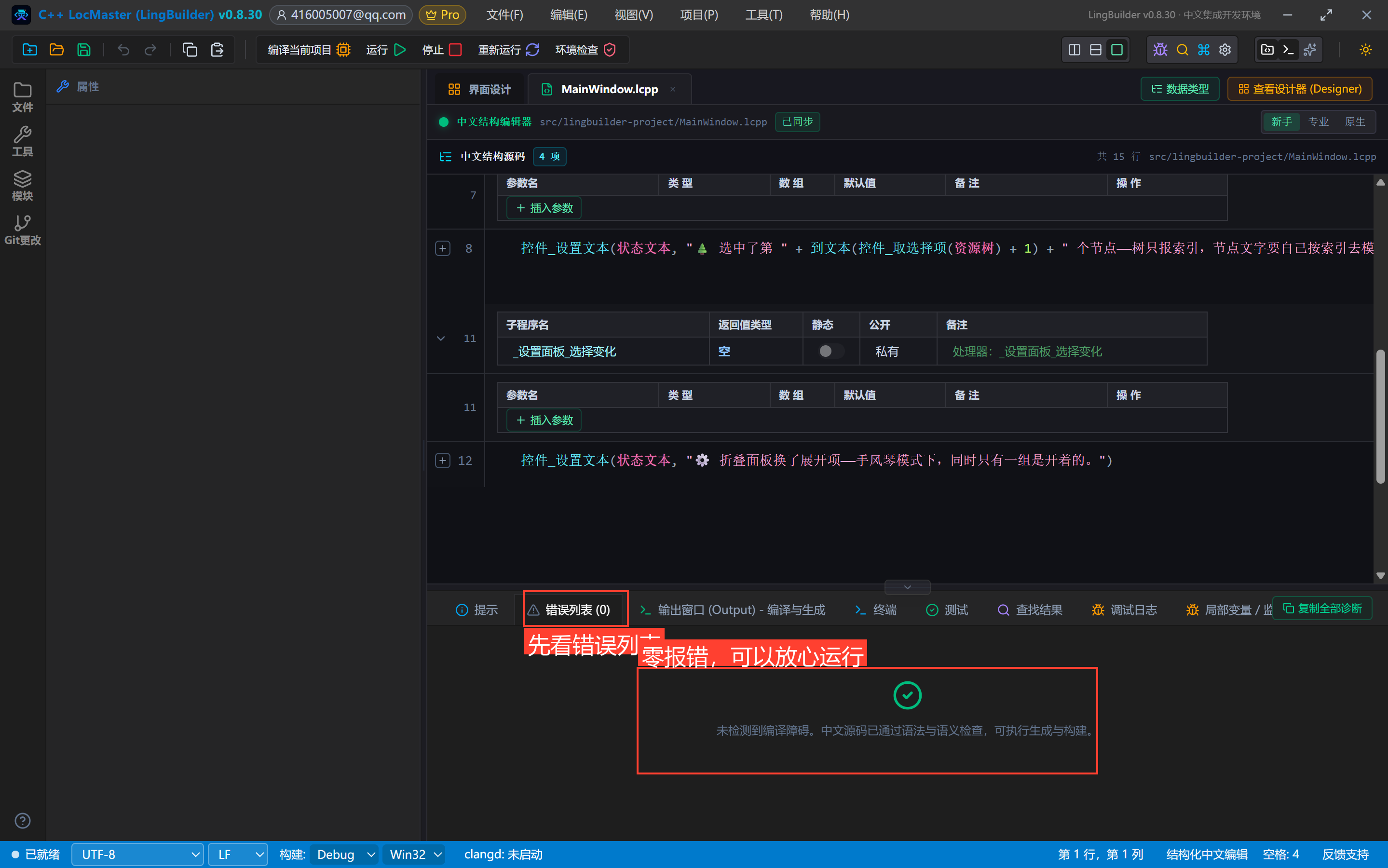Click the orange search icon
Viewport: 1388px width, 868px height.
(1182, 50)
